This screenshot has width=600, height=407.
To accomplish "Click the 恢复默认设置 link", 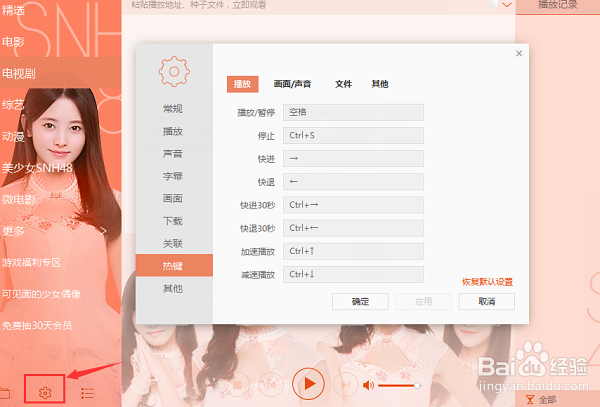I will (x=487, y=282).
